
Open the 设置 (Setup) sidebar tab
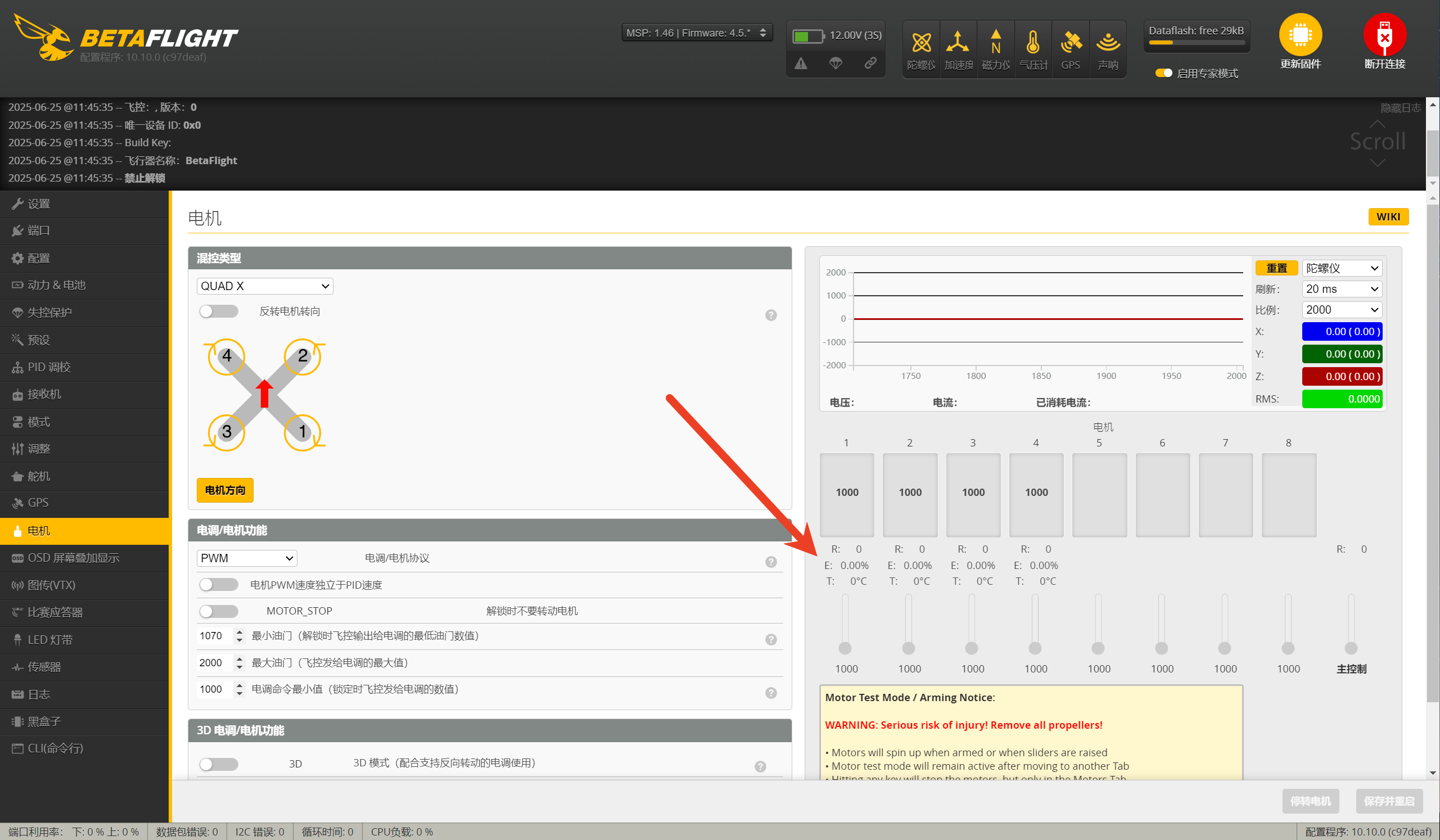84,204
